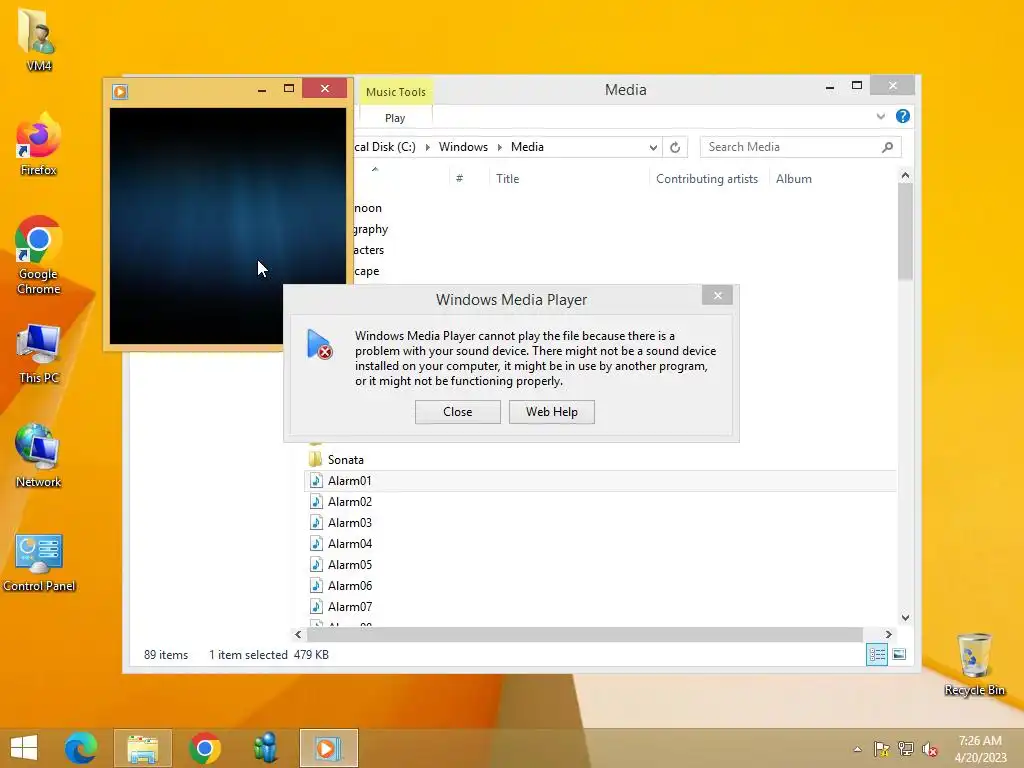Viewport: 1024px width, 768px height.
Task: Select the Windows segment in the address path
Action: tap(463, 147)
